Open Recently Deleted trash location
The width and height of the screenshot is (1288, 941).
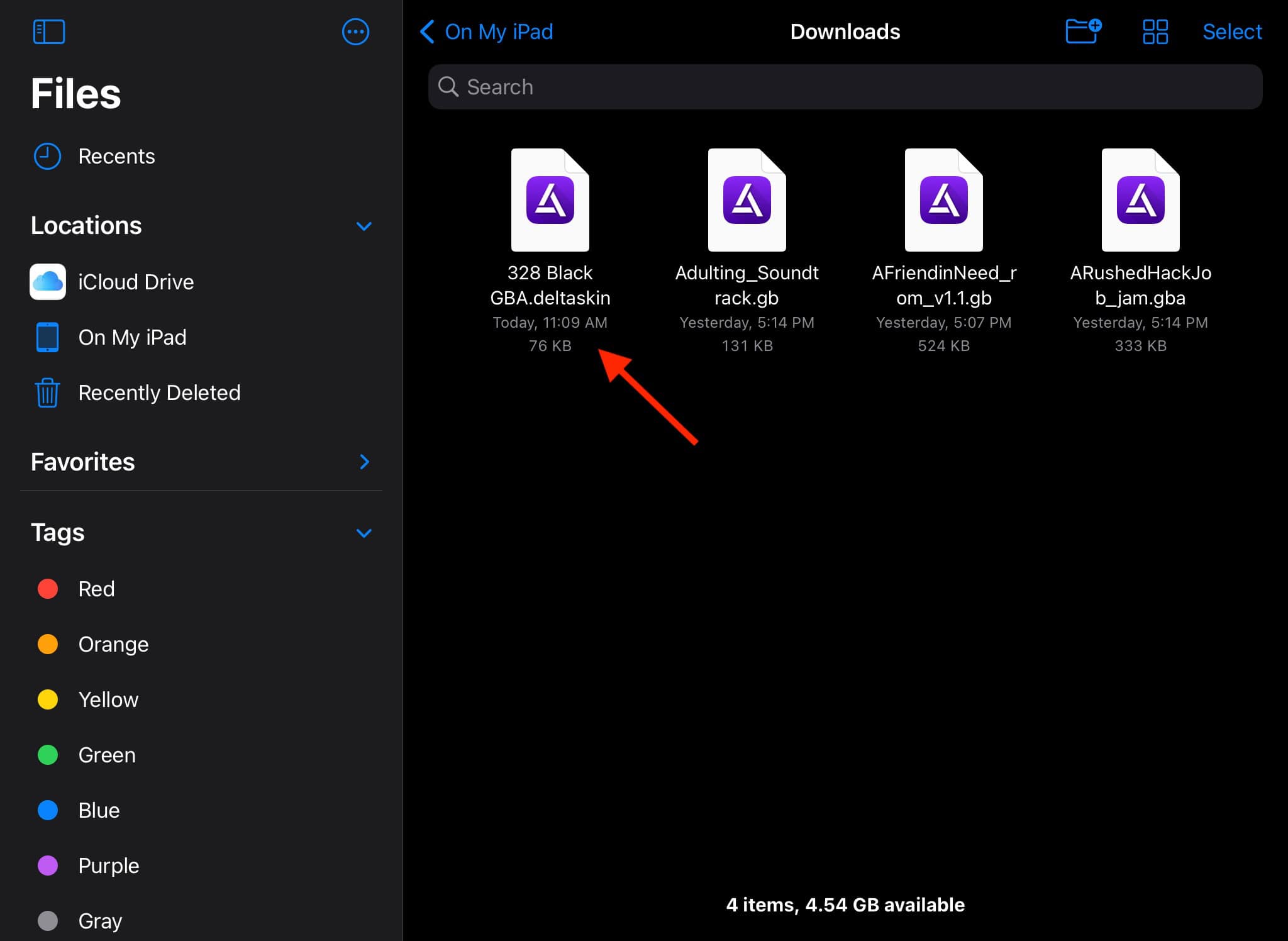pos(158,393)
